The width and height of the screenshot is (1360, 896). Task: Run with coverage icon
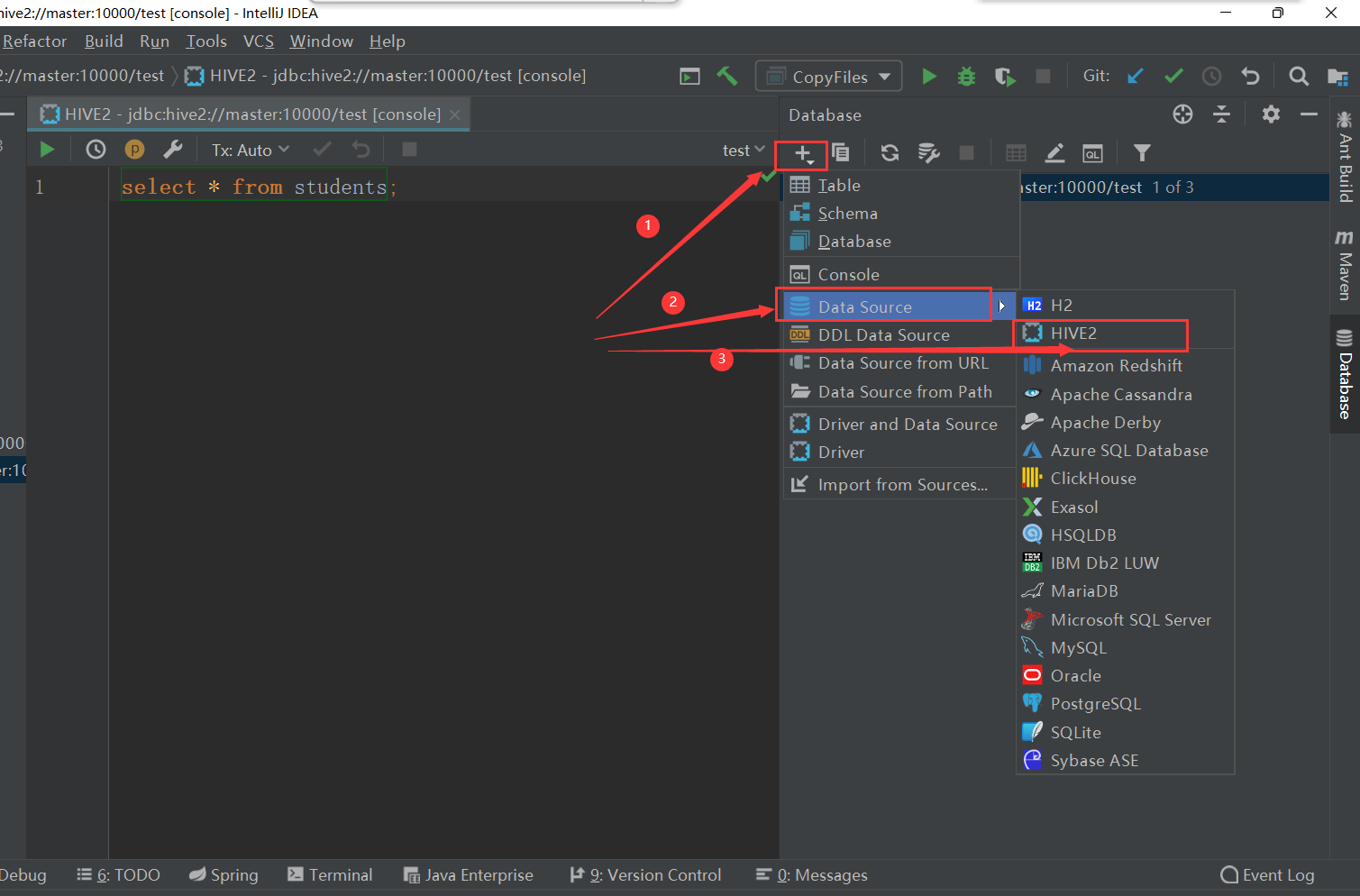1005,77
